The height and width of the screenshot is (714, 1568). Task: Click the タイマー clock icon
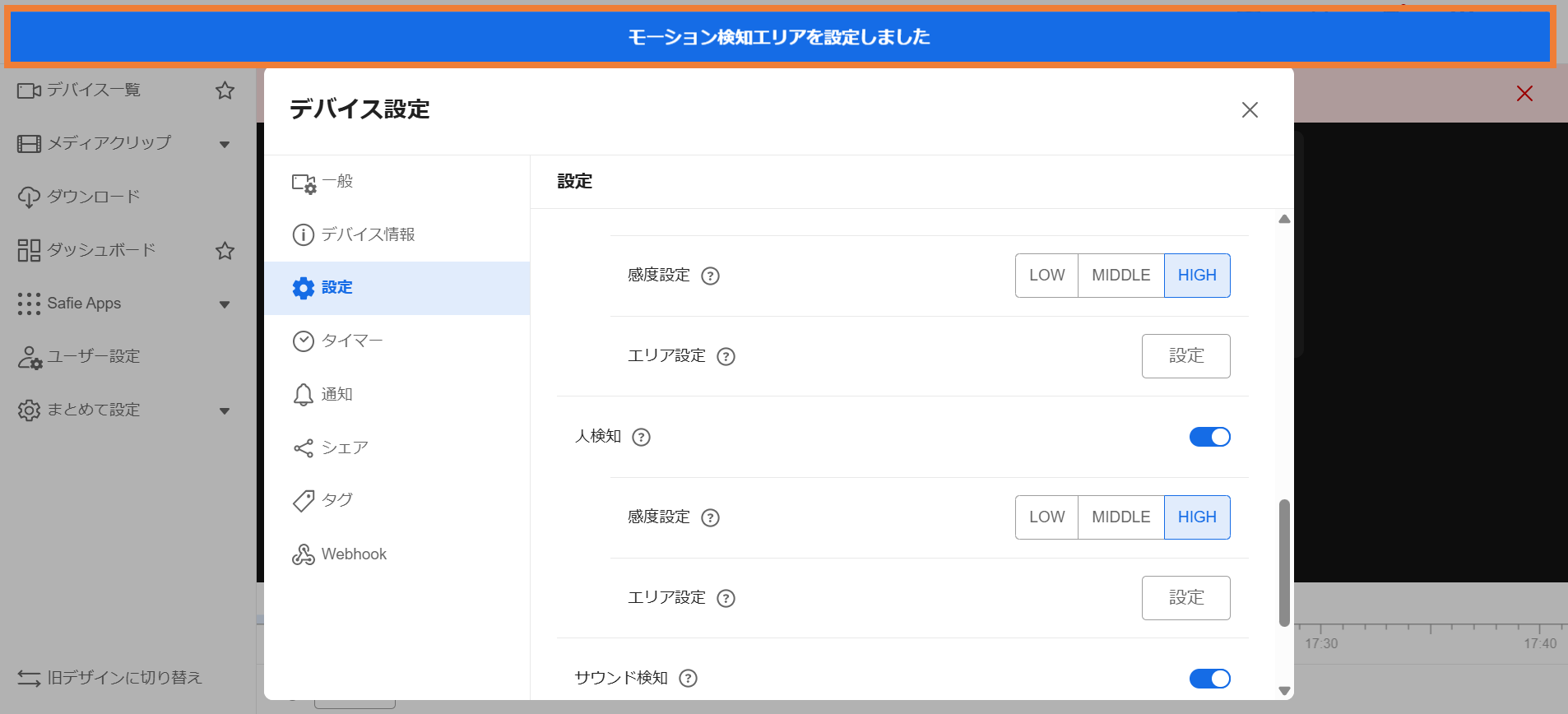[304, 341]
